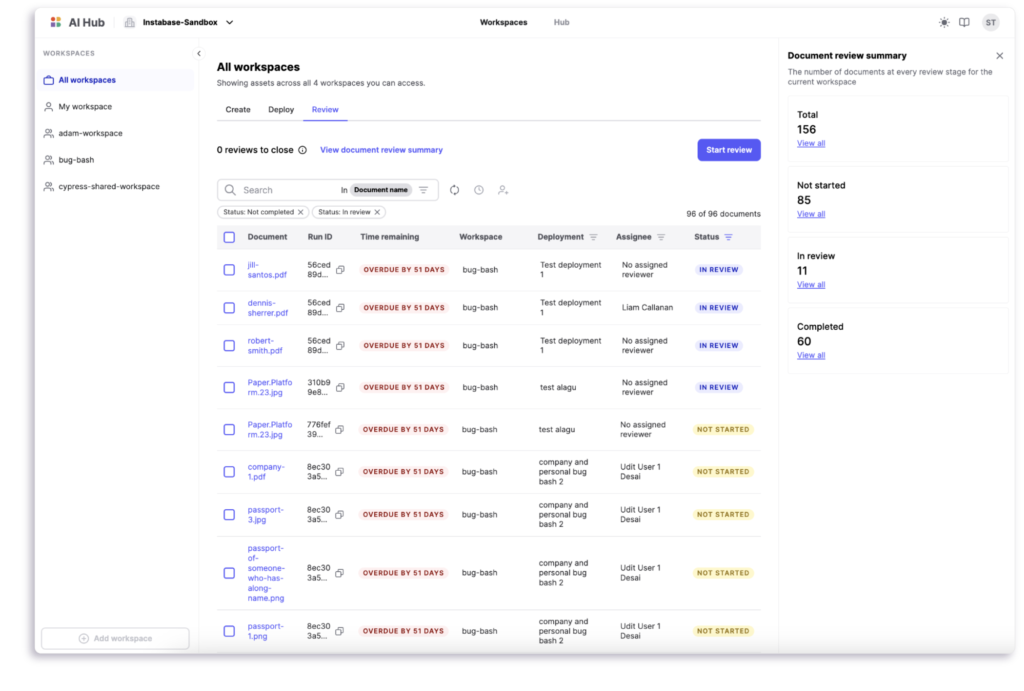Switch to the Deploy tab

[281, 110]
